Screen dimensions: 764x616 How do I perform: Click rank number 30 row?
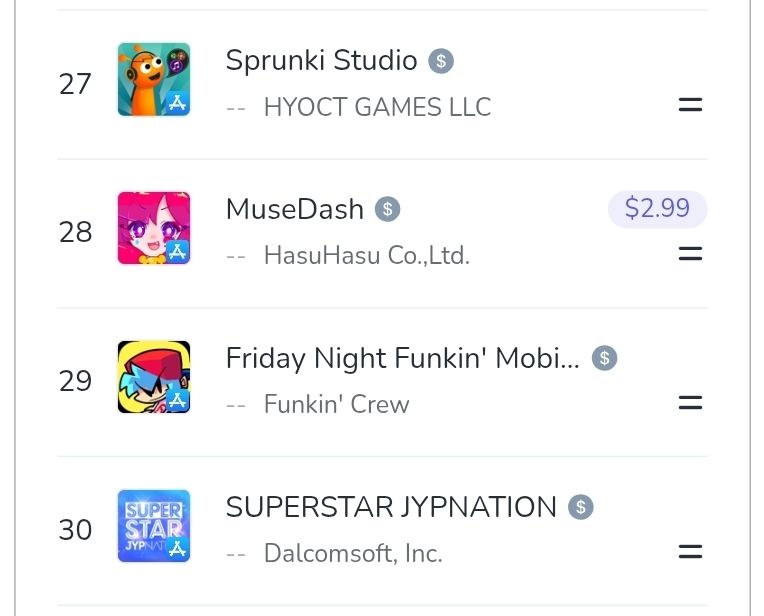(75, 530)
